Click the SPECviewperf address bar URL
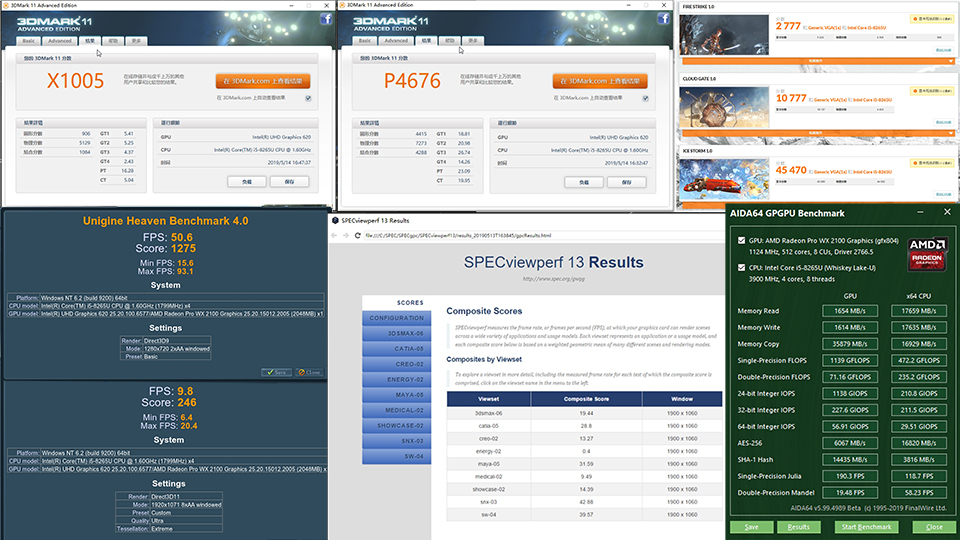This screenshot has height=540, width=960. click(x=458, y=235)
